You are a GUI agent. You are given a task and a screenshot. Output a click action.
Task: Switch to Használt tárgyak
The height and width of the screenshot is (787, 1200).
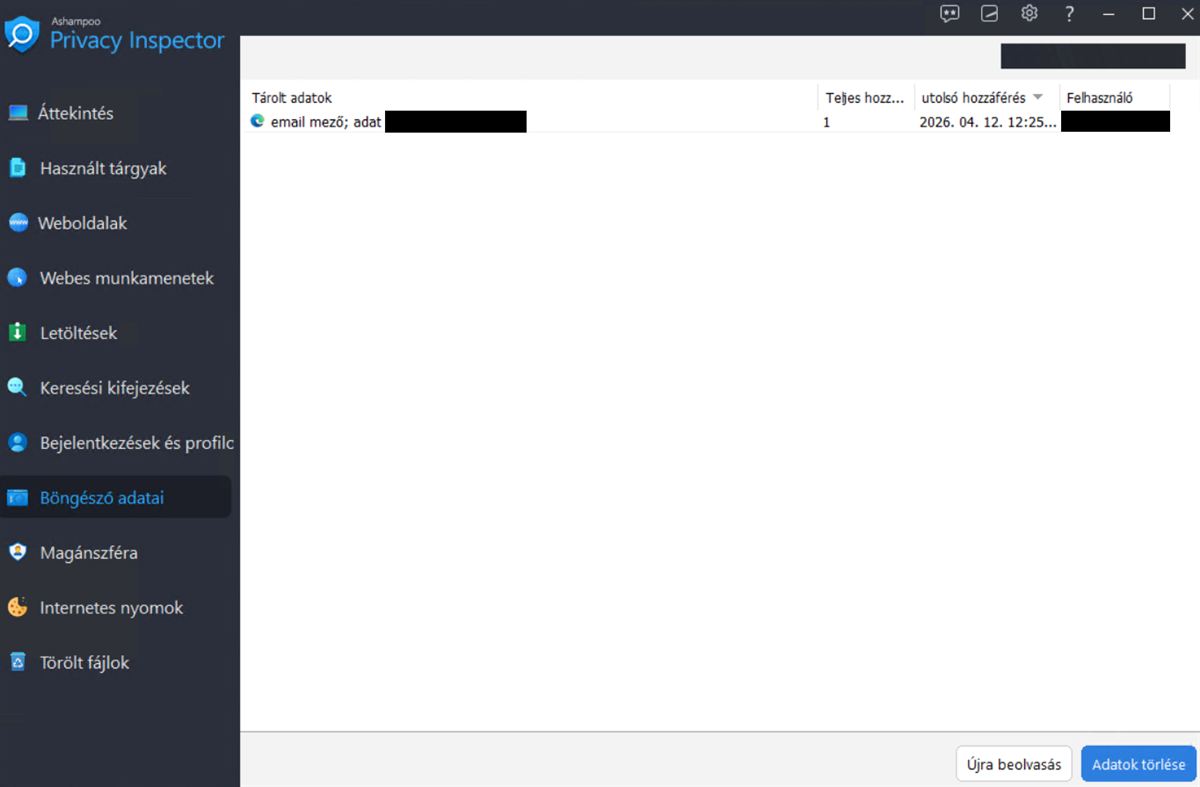click(103, 168)
